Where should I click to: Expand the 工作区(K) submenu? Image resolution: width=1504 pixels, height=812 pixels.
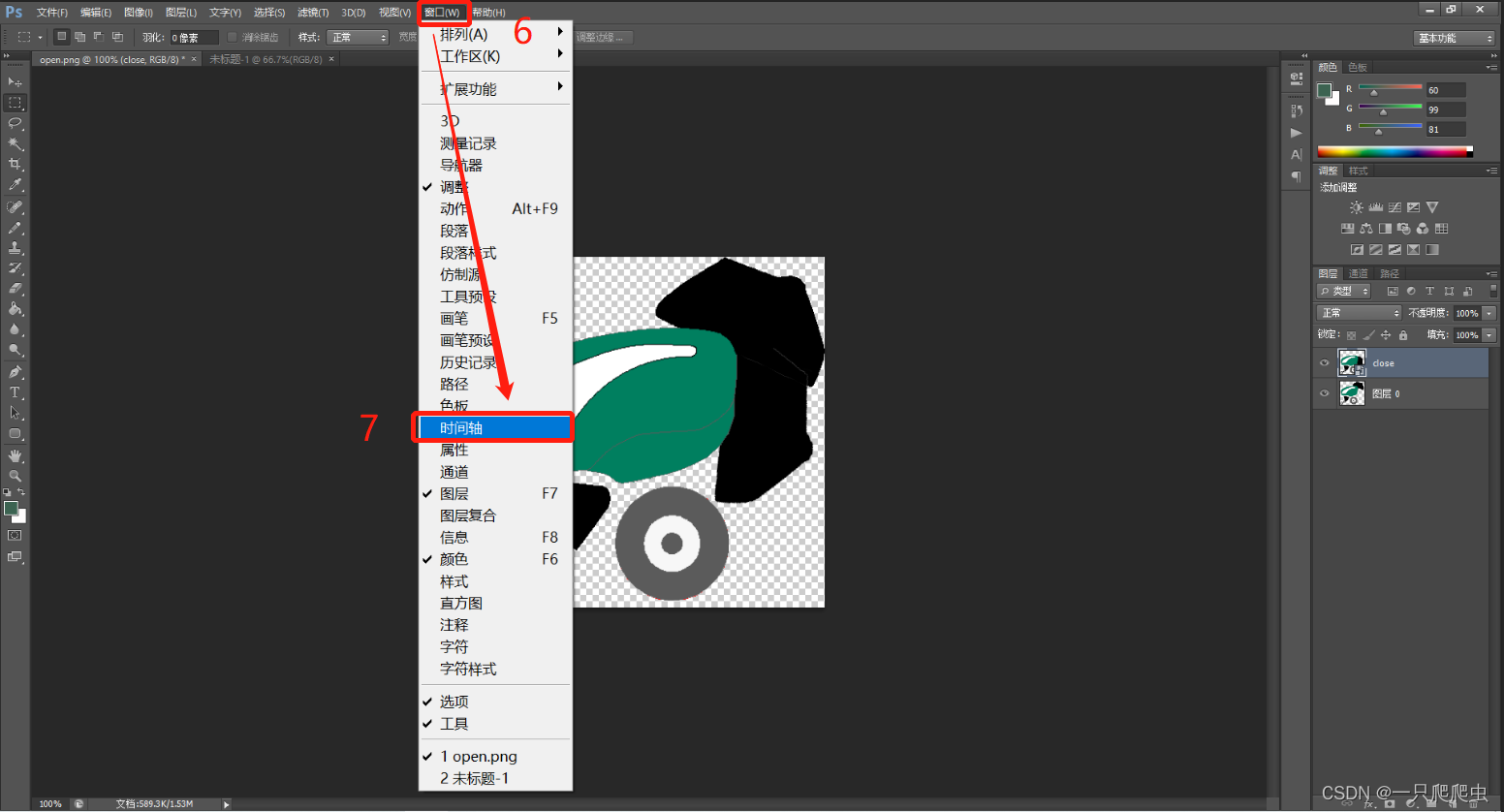(495, 56)
